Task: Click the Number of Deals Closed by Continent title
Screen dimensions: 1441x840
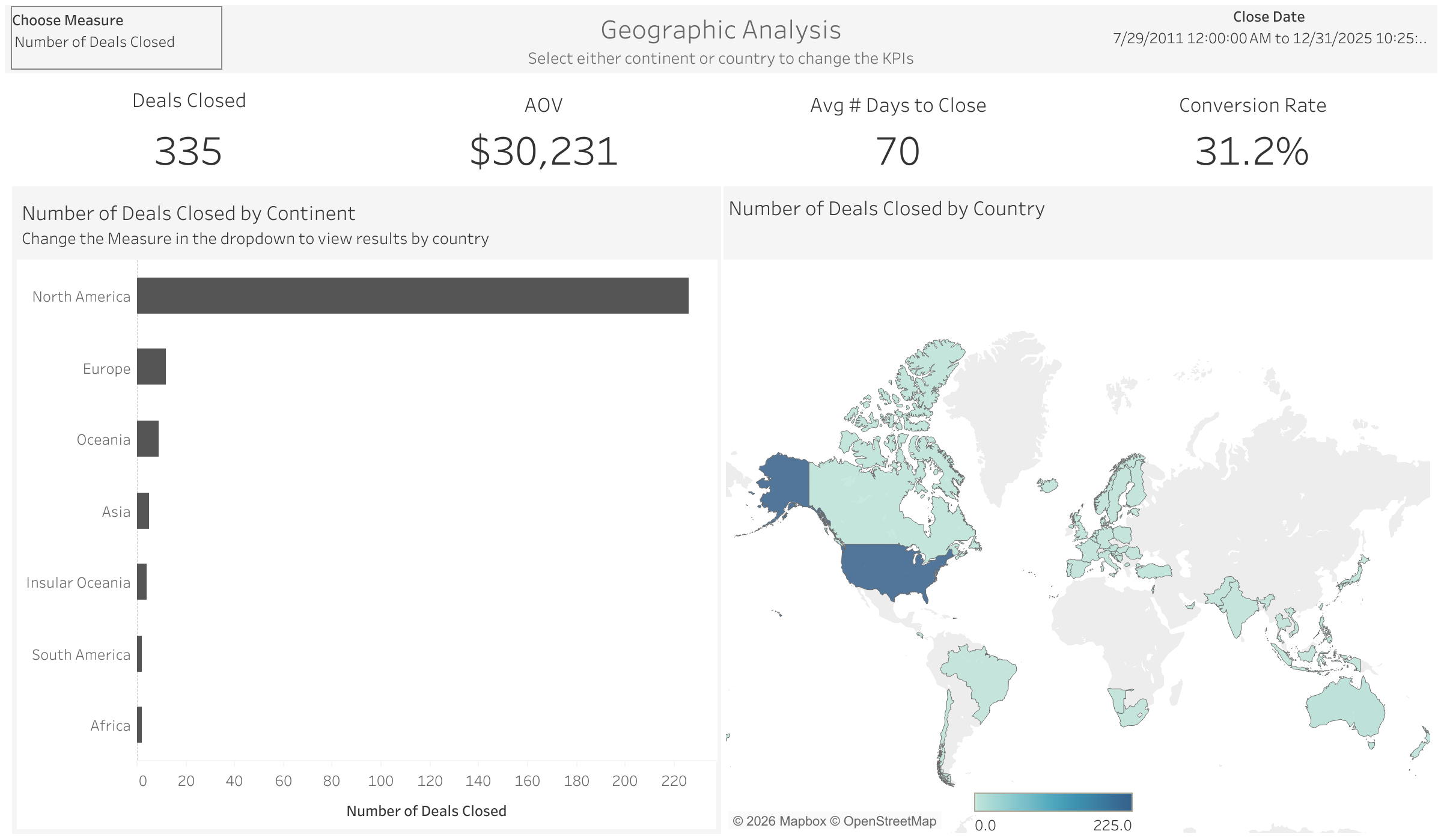Action: point(188,213)
